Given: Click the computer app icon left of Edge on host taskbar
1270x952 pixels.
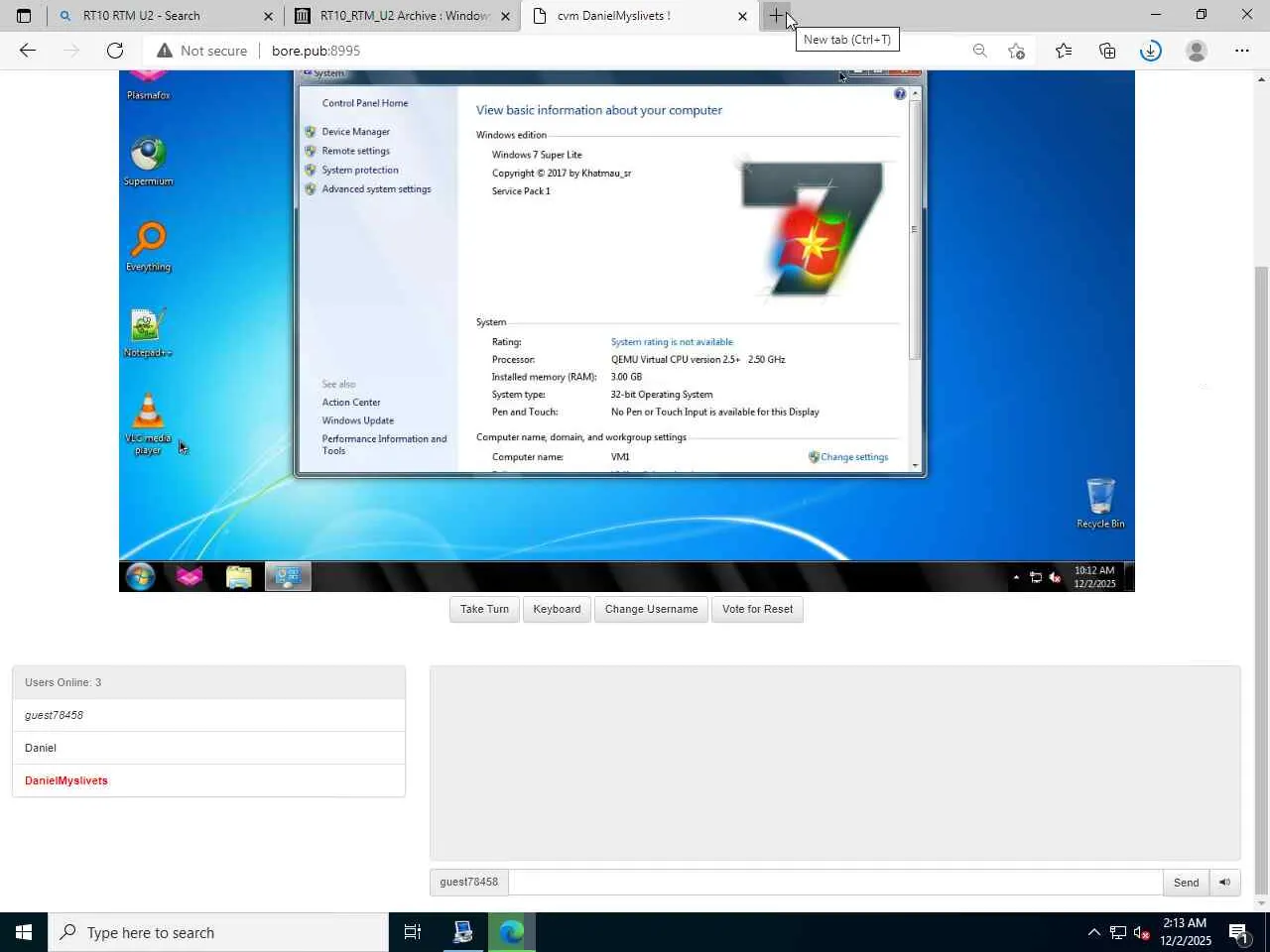Looking at the screenshot, I should click(463, 932).
